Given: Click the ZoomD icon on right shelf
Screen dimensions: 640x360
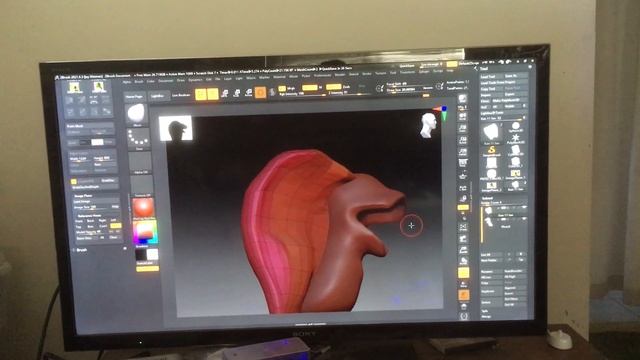Looking at the screenshot, I should coord(463,250).
